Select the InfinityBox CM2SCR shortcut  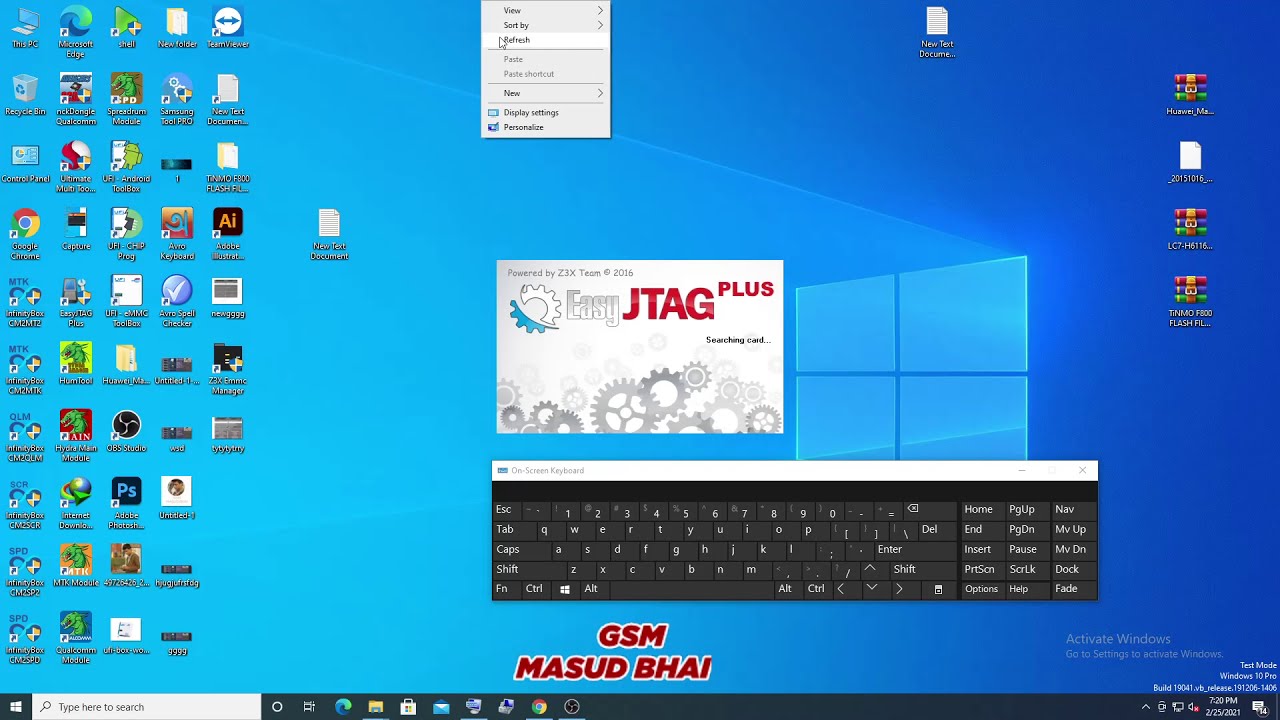tap(25, 503)
